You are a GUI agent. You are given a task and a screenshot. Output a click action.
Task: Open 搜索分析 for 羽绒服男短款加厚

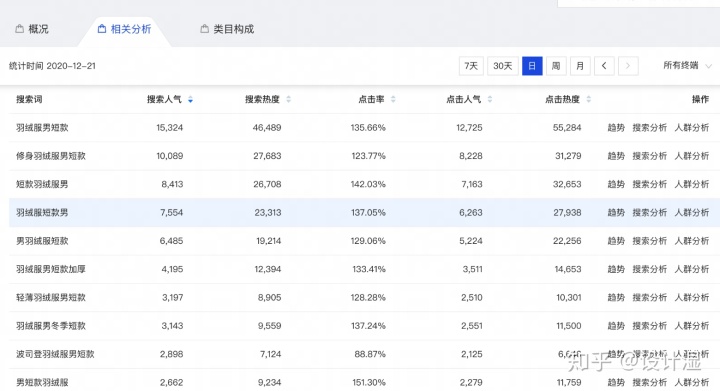click(x=650, y=269)
